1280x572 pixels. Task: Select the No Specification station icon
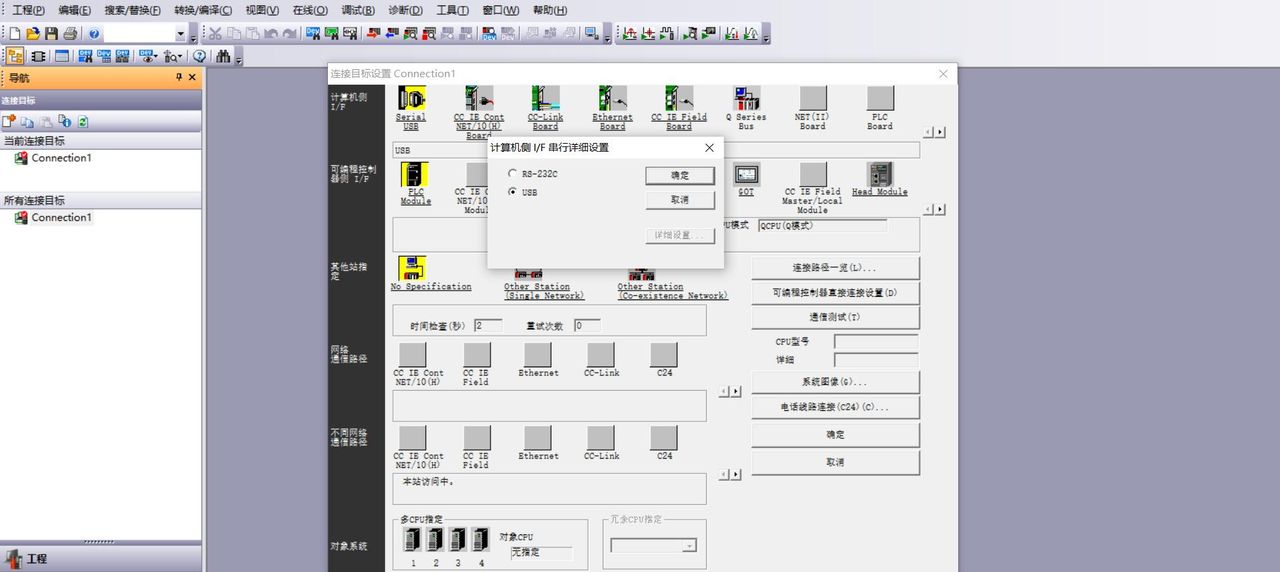pyautogui.click(x=412, y=268)
